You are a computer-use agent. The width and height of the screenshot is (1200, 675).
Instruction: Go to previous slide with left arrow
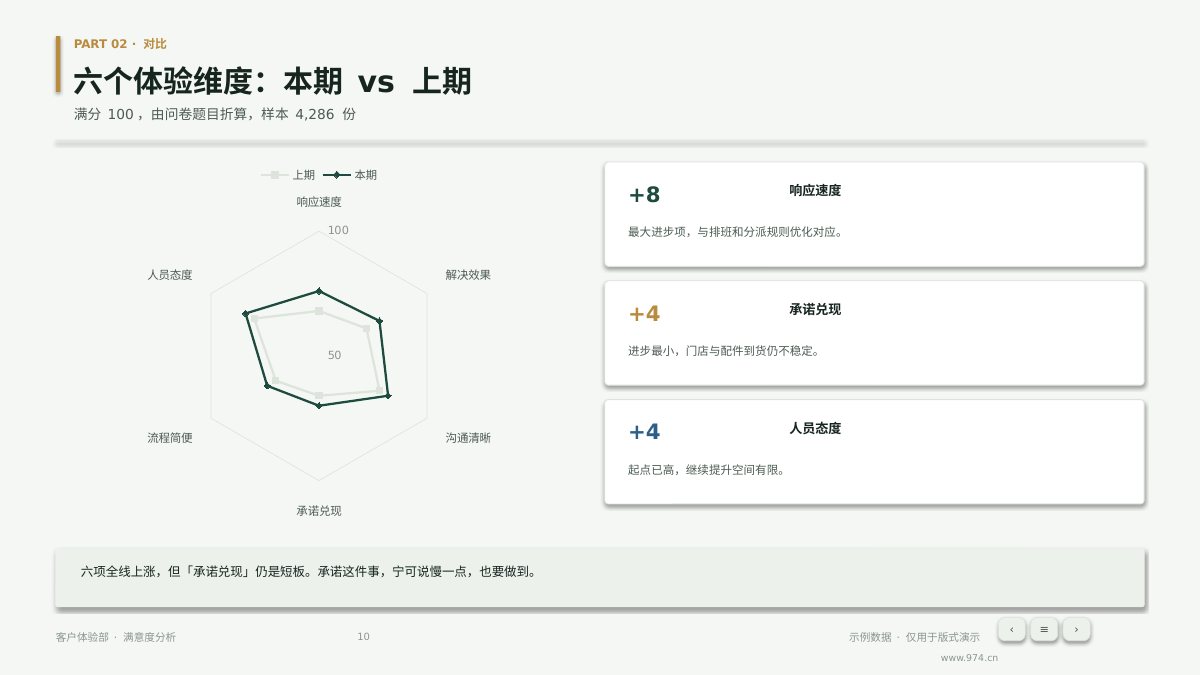1011,629
